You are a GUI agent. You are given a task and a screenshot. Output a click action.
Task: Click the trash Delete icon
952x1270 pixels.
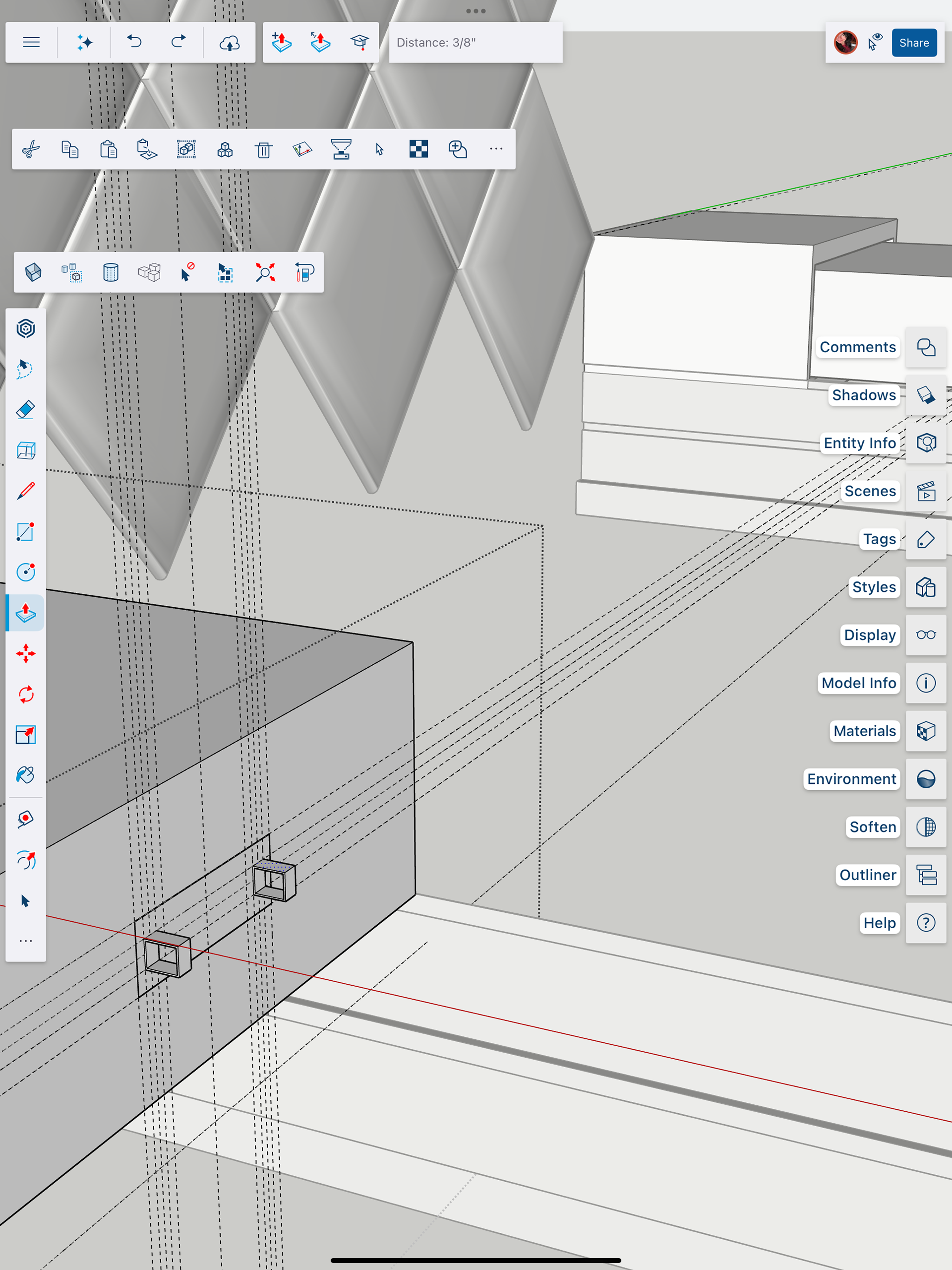click(x=263, y=149)
